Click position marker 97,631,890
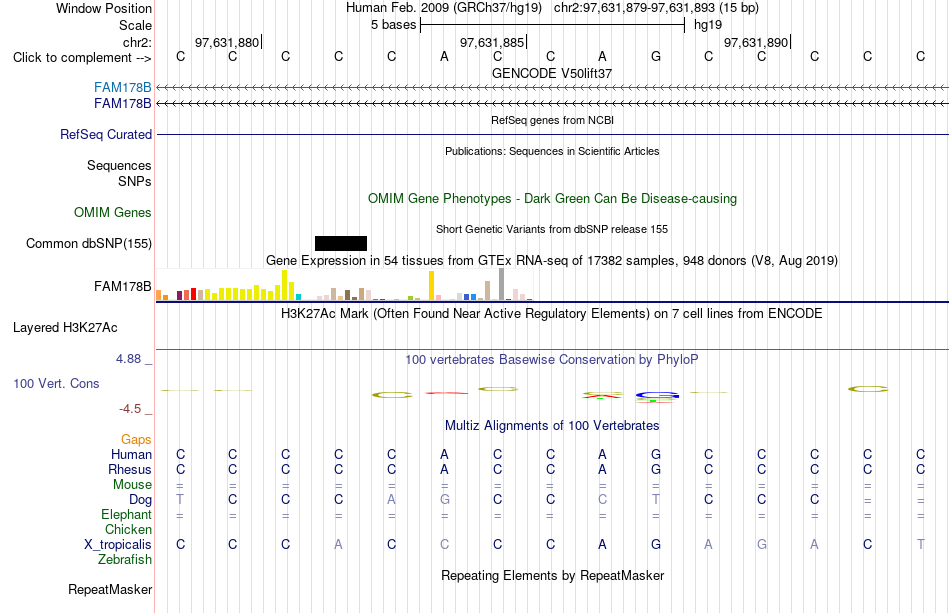The height and width of the screenshot is (613, 950). [756, 42]
